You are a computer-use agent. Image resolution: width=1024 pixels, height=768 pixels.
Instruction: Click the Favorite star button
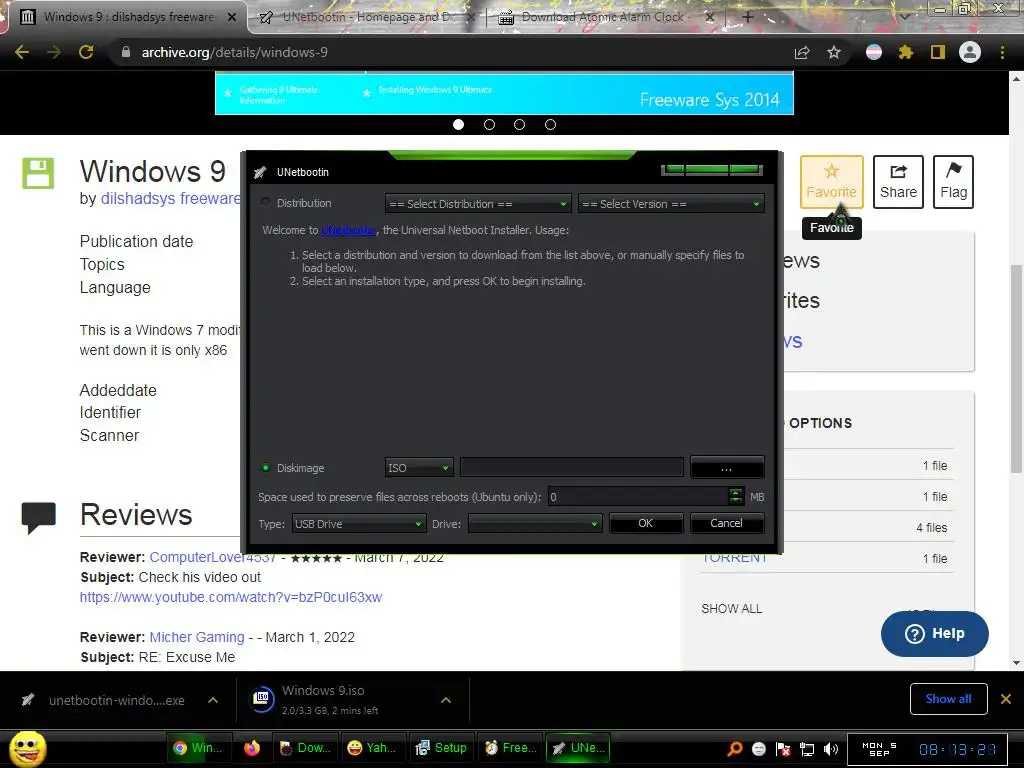coord(831,182)
